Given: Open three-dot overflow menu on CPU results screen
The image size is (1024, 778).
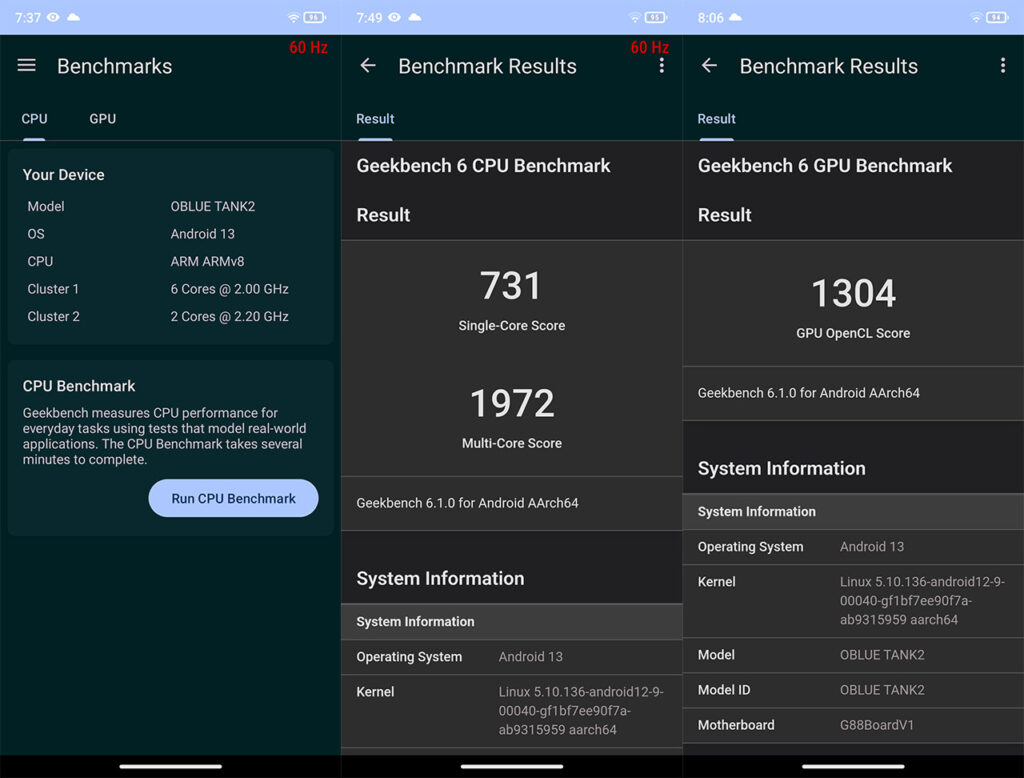Looking at the screenshot, I should (661, 65).
